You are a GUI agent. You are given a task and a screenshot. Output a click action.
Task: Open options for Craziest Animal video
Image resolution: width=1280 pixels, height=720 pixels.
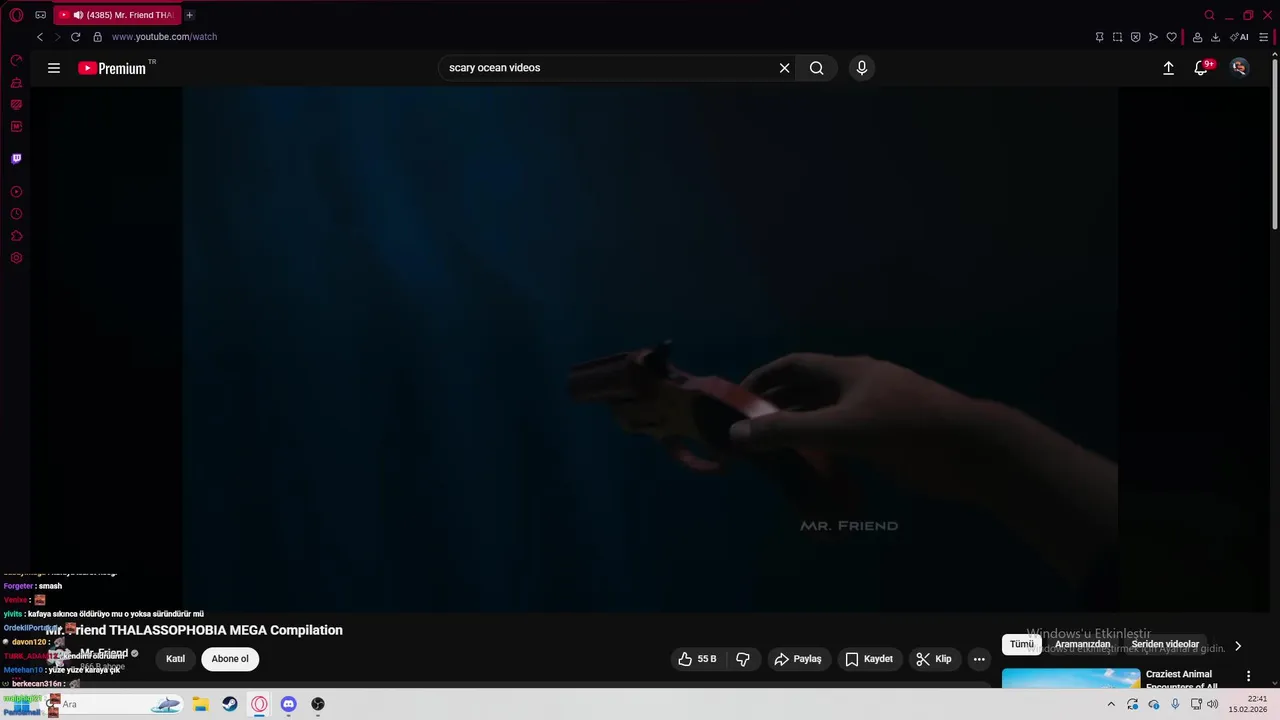click(x=1248, y=677)
